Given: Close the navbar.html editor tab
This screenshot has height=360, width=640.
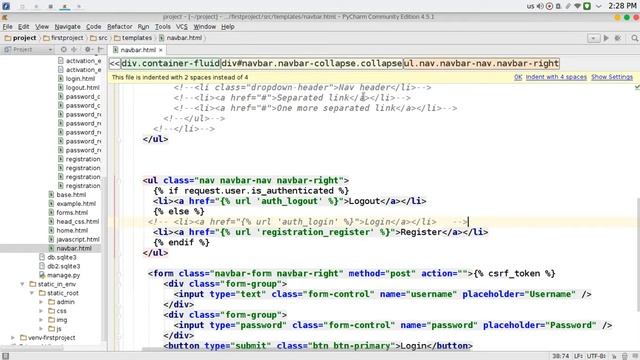Looking at the screenshot, I should [161, 50].
